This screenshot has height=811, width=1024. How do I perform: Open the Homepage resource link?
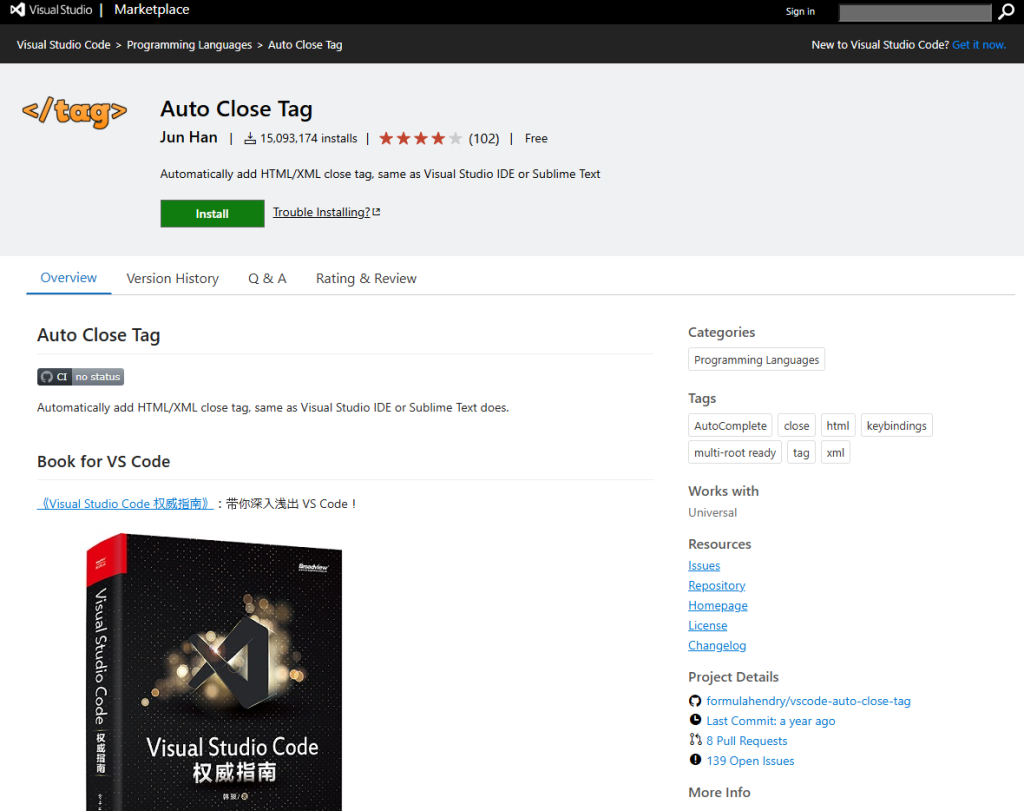click(718, 605)
